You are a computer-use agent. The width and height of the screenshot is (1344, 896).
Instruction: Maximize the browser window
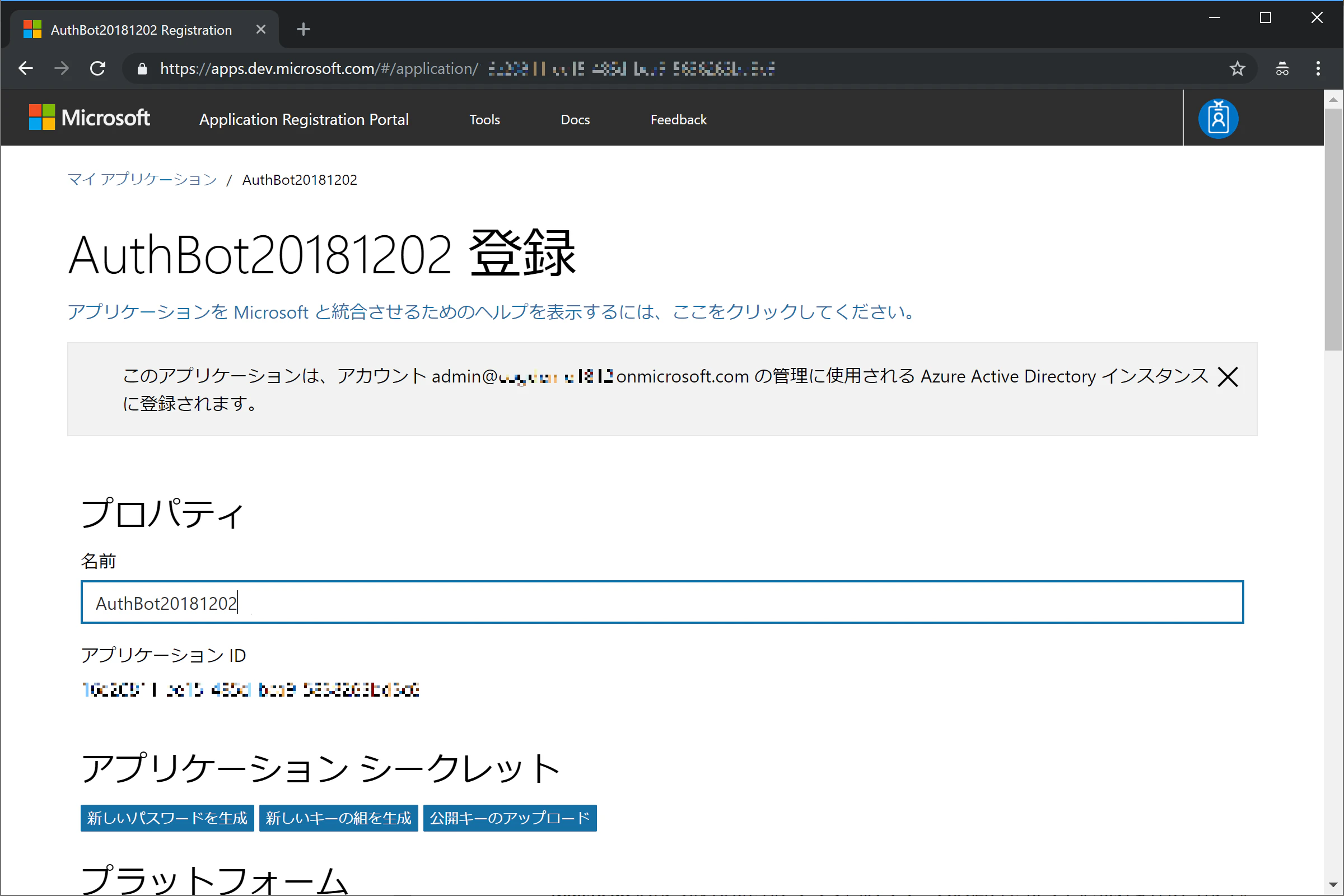tap(1266, 17)
